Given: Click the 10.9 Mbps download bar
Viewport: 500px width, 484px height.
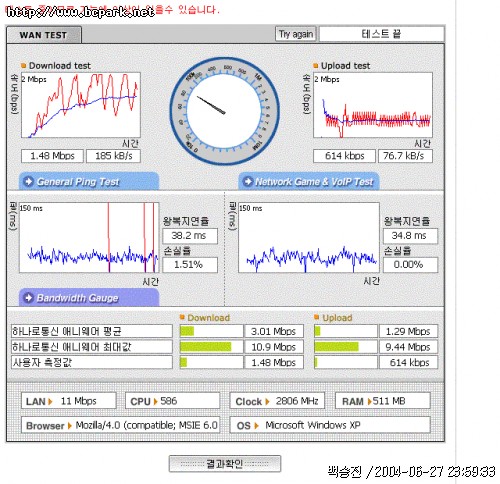Looking at the screenshot, I should pyautogui.click(x=211, y=347).
